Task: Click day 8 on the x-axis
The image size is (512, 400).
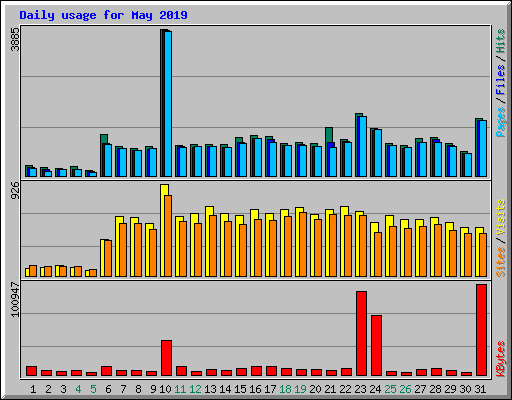Action: click(x=138, y=389)
